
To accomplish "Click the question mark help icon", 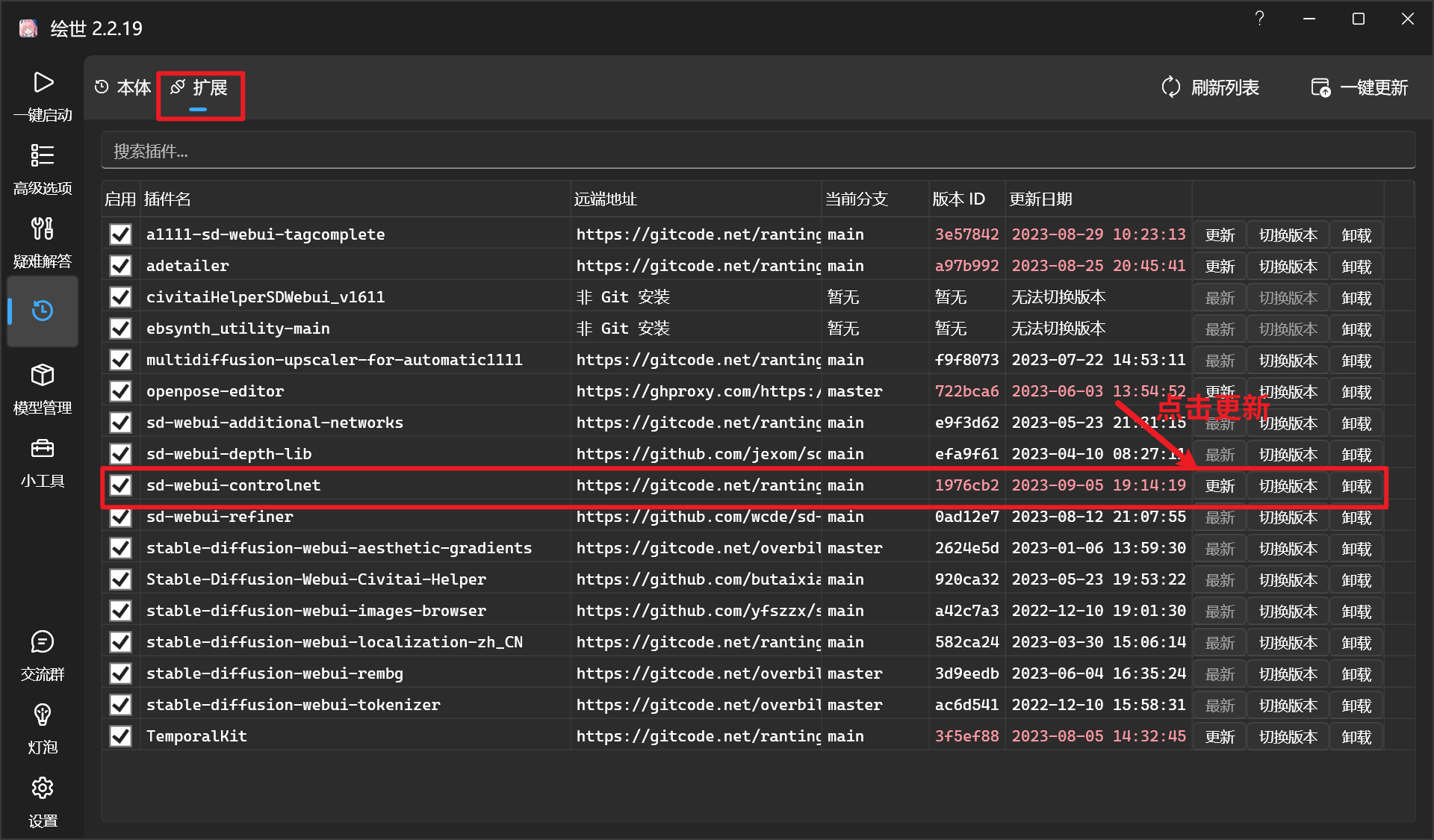I will pos(1259,19).
